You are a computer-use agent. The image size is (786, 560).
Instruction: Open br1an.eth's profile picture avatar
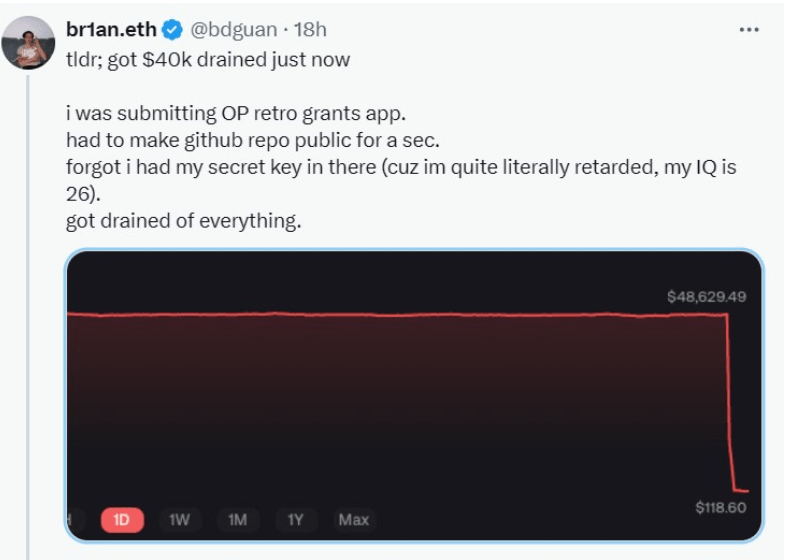tap(28, 43)
